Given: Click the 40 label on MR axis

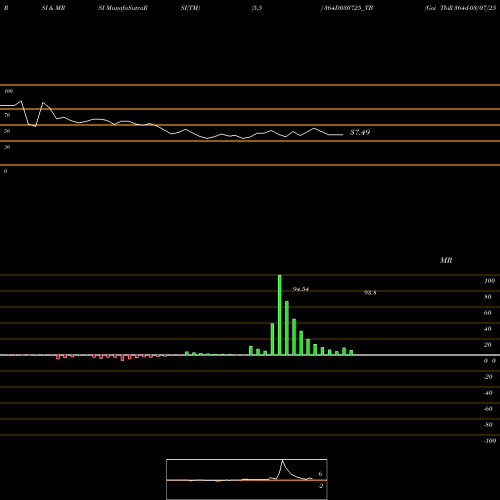Looking at the screenshot, I should tap(488, 329).
